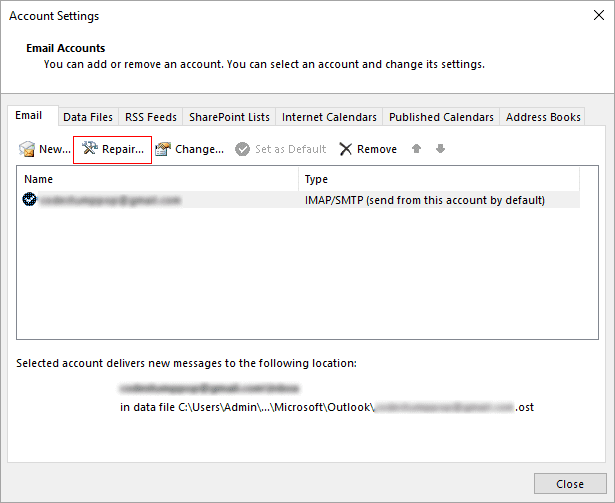Select the SharePoint Lists tab
This screenshot has width=615, height=503.
pos(229,117)
